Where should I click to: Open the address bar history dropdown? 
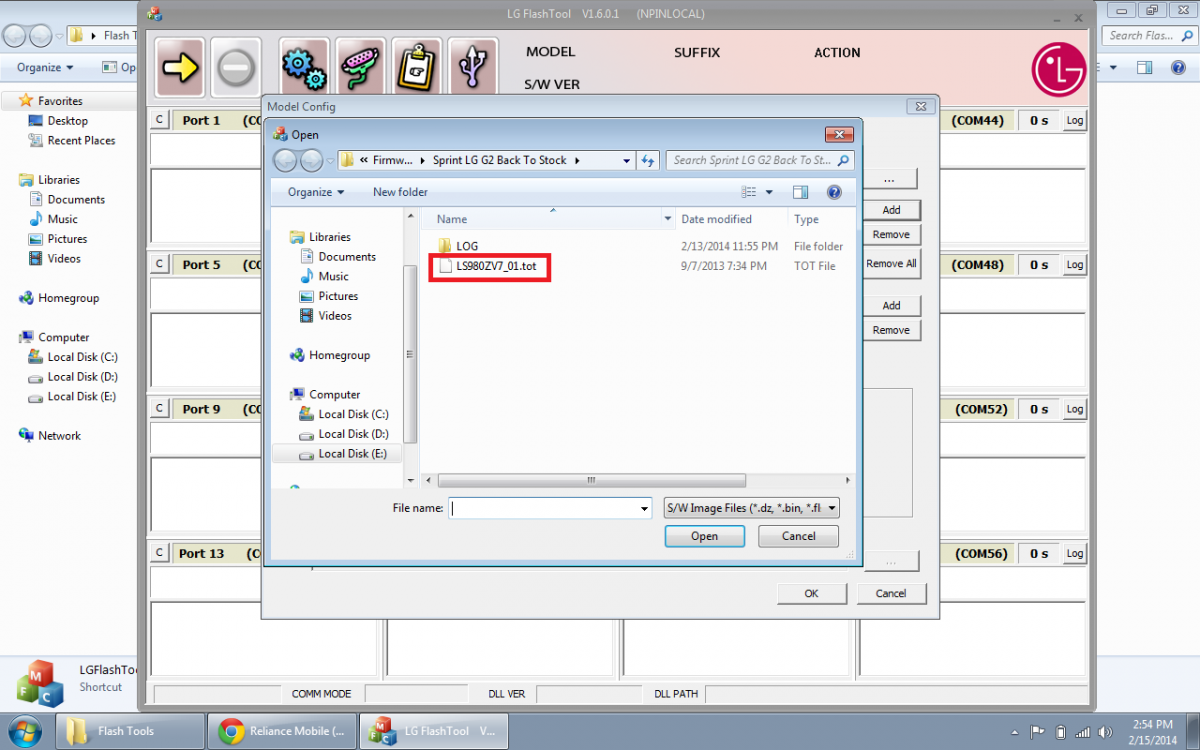pyautogui.click(x=627, y=160)
